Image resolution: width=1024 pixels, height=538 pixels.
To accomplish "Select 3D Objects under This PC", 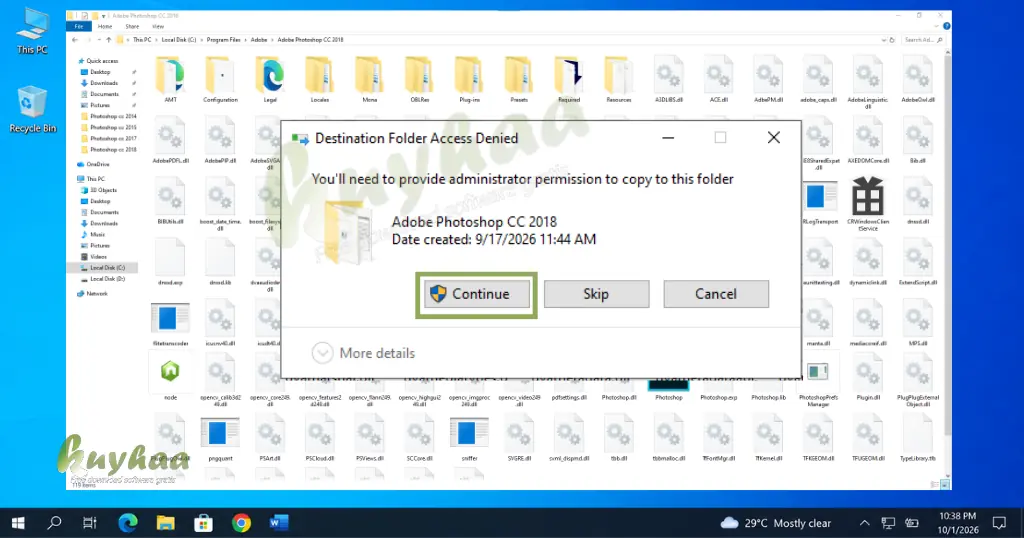I will [103, 190].
